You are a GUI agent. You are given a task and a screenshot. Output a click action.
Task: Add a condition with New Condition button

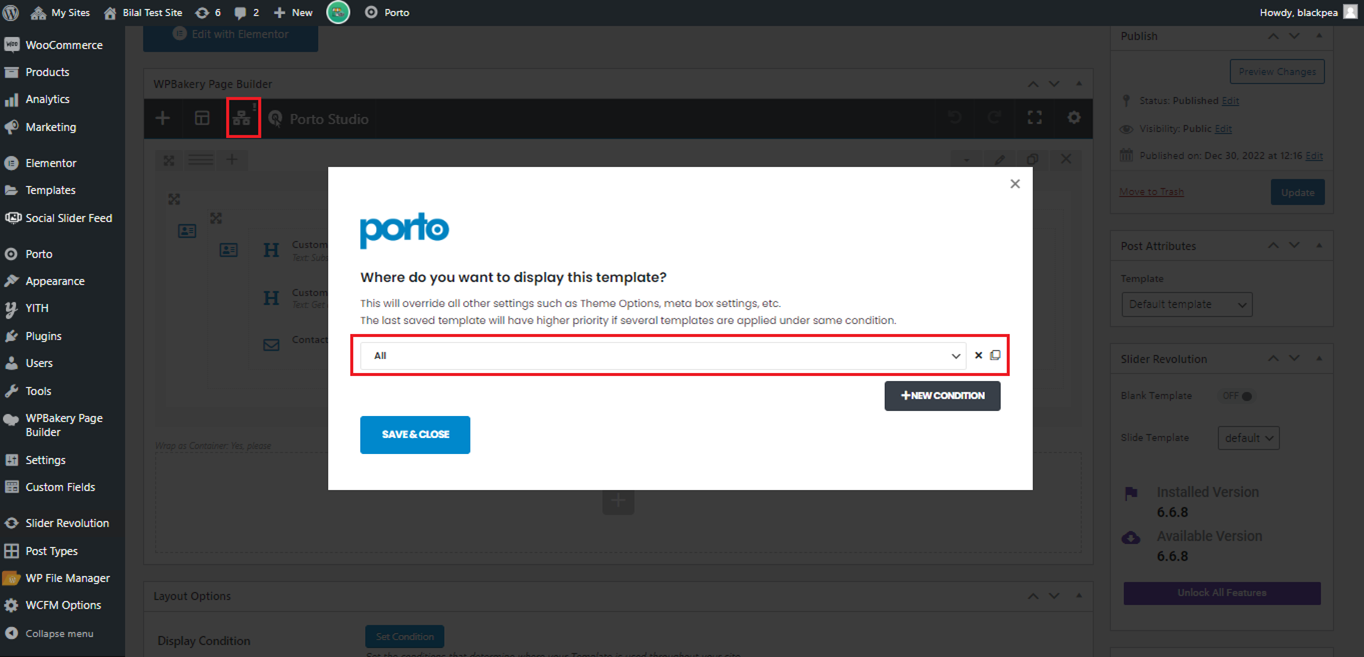point(942,396)
